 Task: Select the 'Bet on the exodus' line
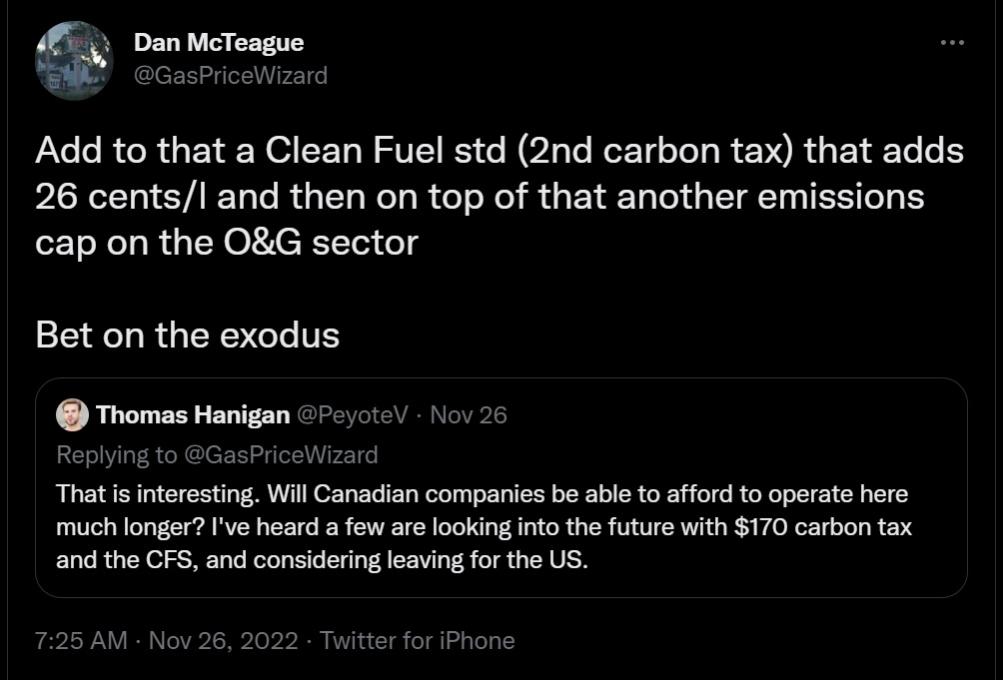(187, 335)
